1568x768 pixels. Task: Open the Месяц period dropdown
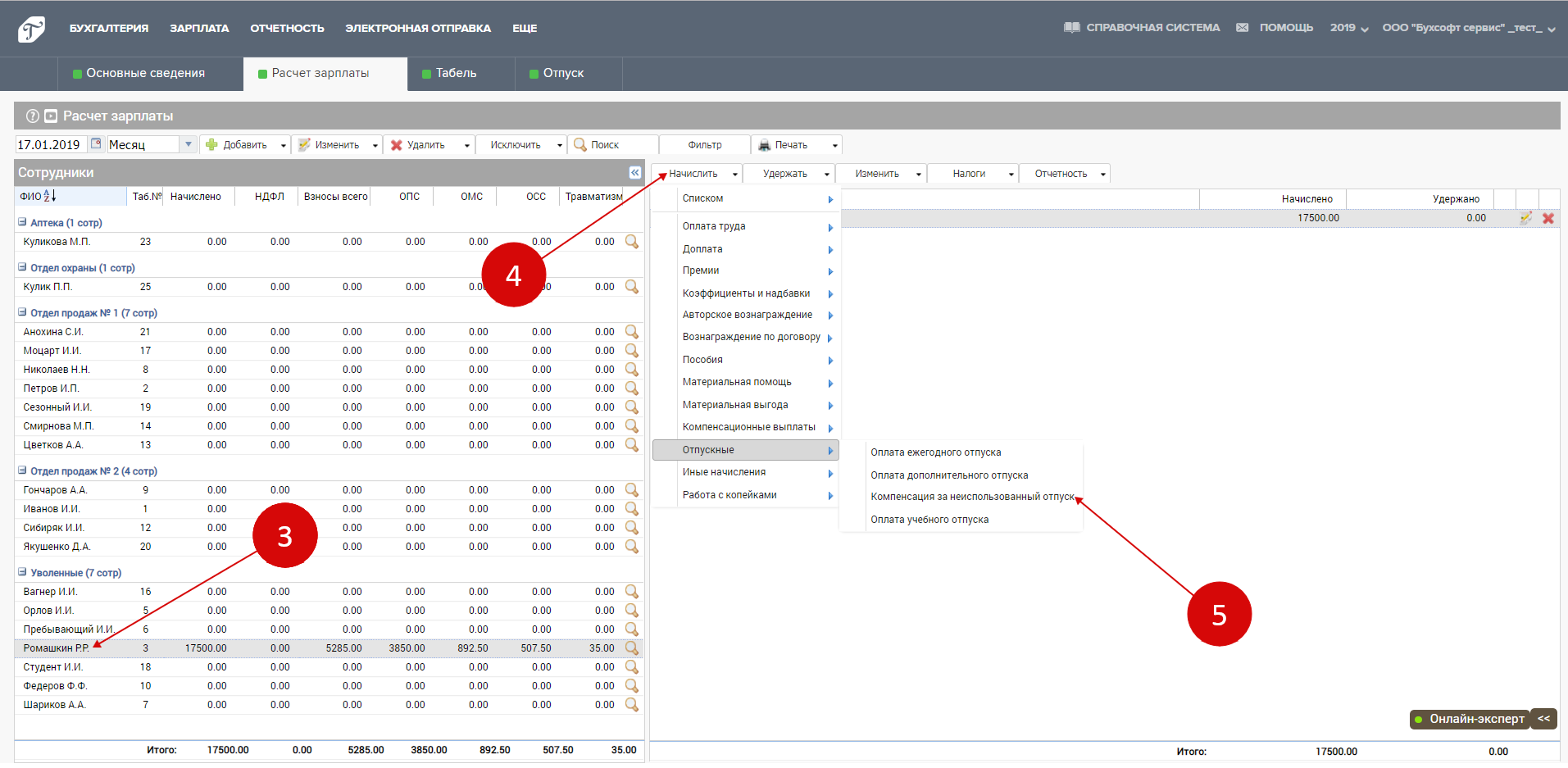click(189, 144)
